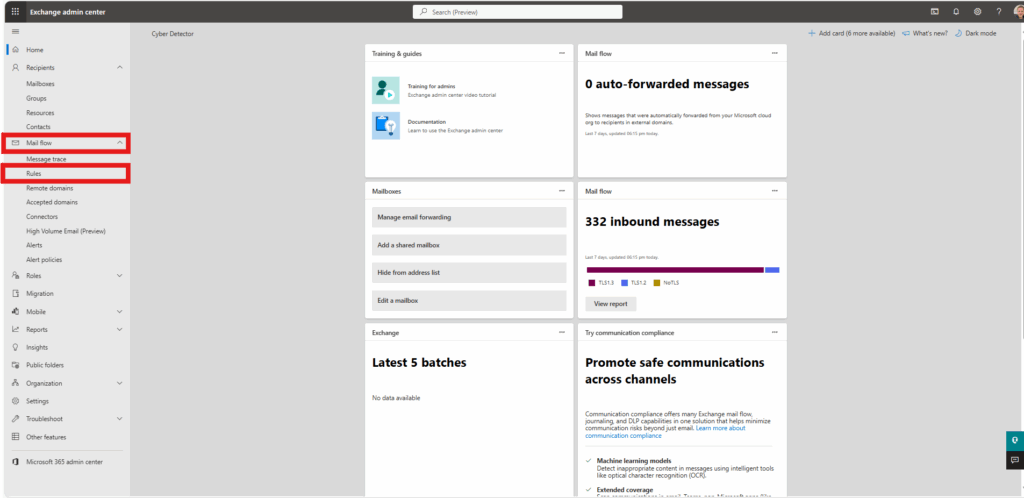This screenshot has width=1024, height=498.
Task: Click the Mobile device icon
Action: (16, 311)
